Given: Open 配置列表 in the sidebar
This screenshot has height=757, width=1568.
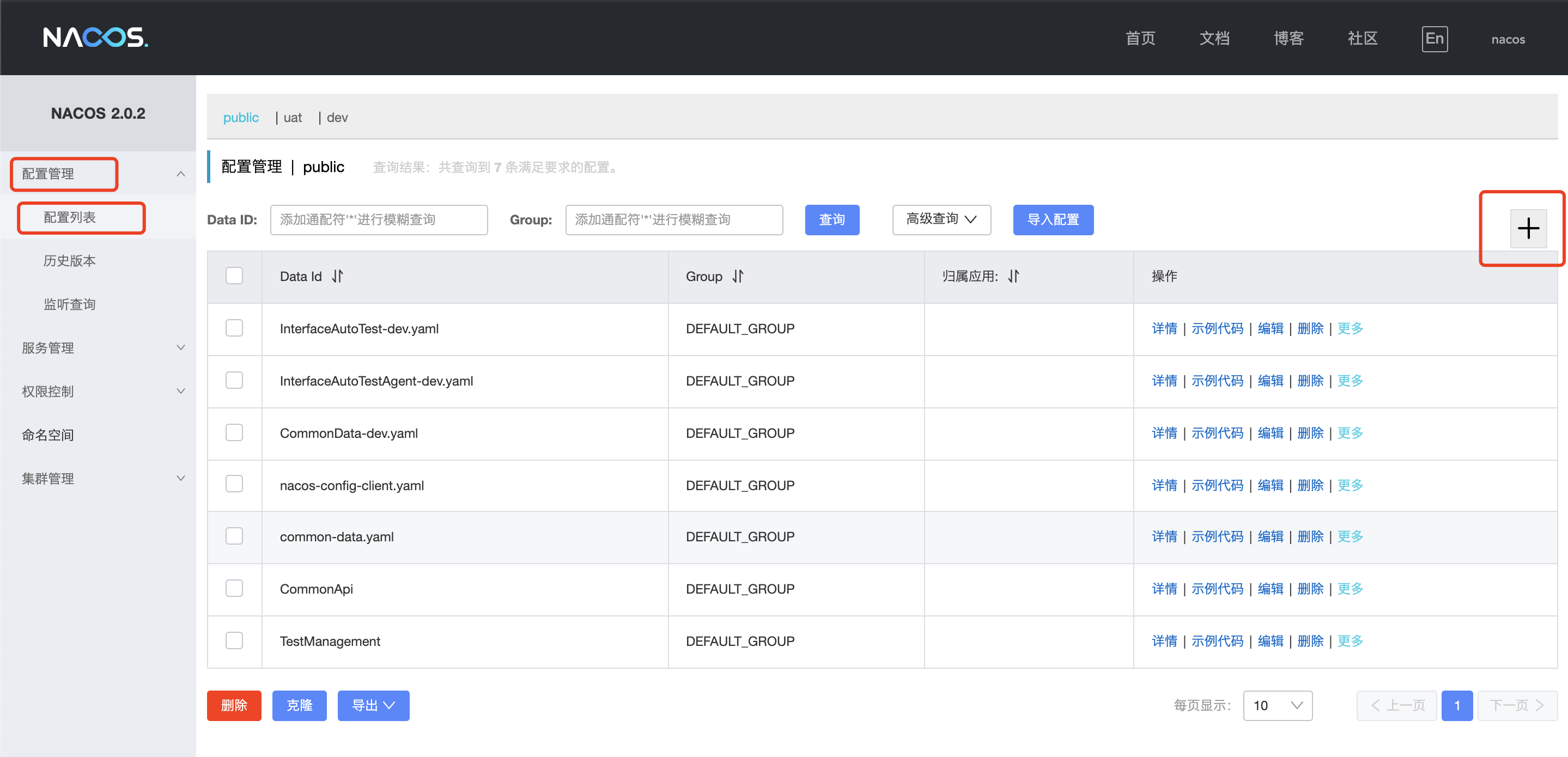Looking at the screenshot, I should point(69,217).
